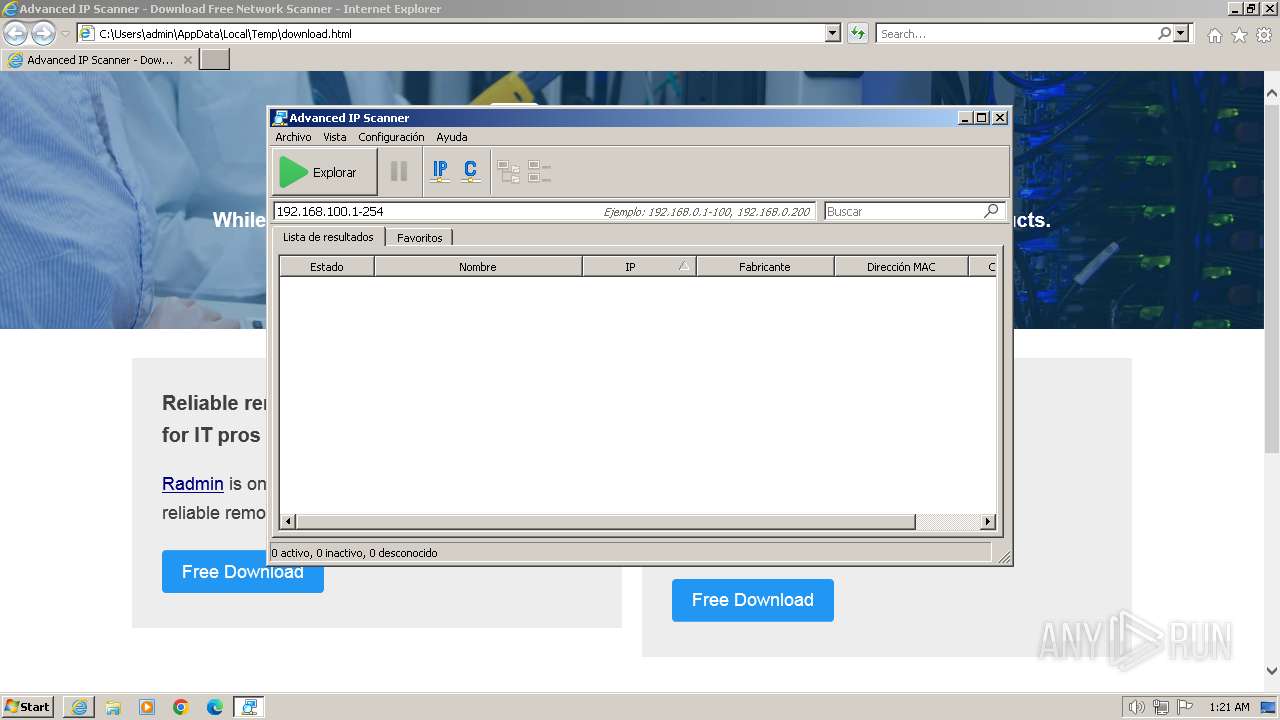Open the Ayuda menu
This screenshot has width=1280, height=720.
tap(452, 137)
